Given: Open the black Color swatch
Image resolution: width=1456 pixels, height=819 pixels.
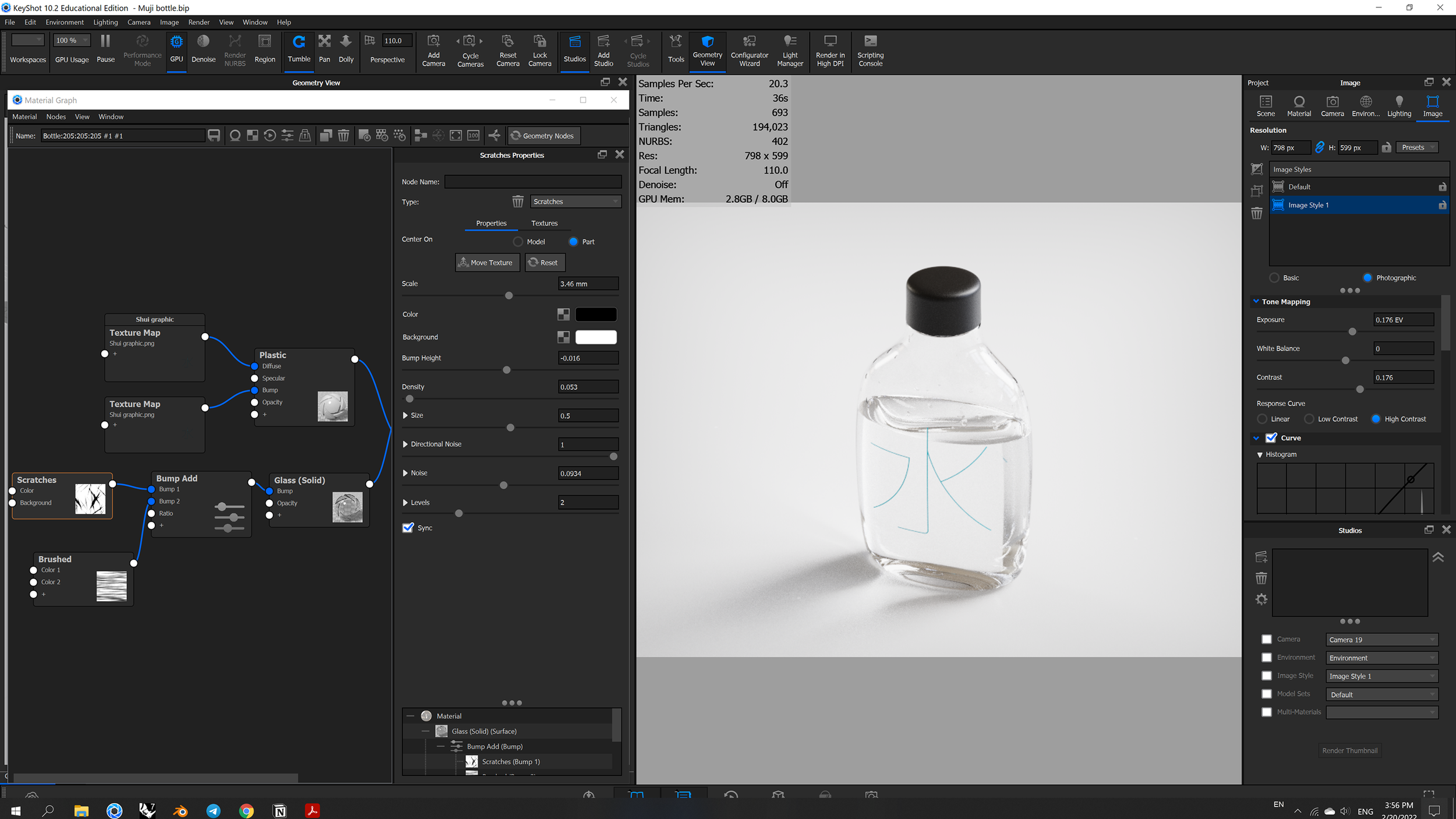Looking at the screenshot, I should click(596, 315).
